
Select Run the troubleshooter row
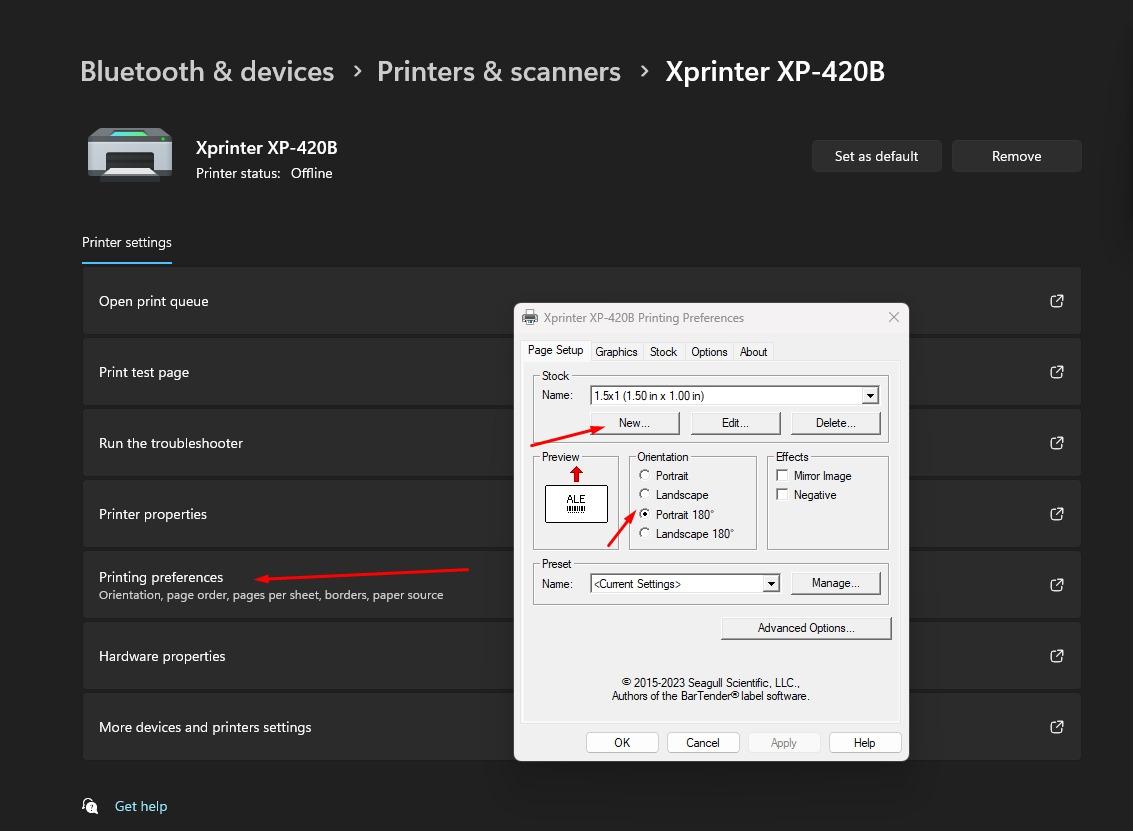(582, 442)
